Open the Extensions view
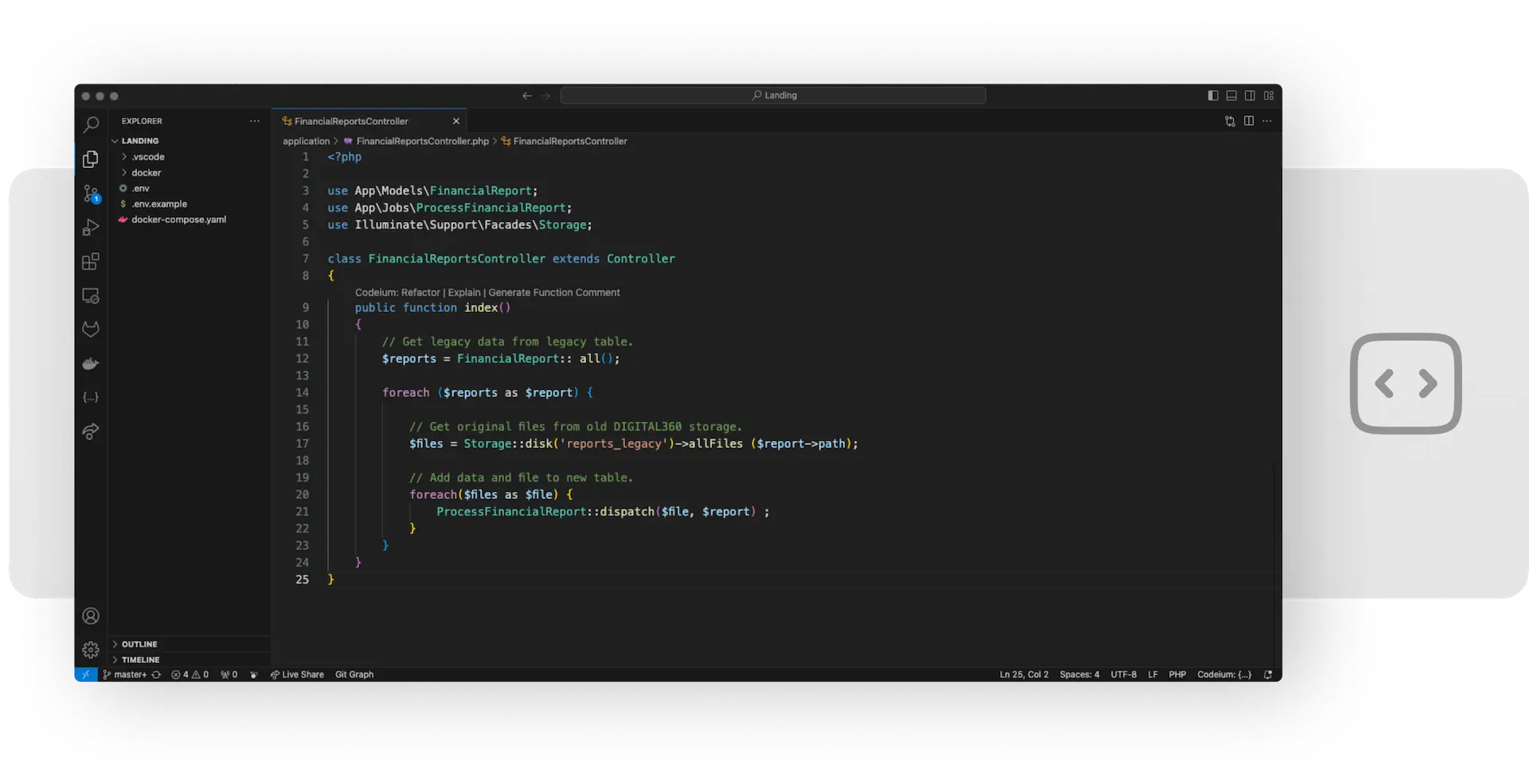Image resolution: width=1529 pixels, height=784 pixels. click(91, 262)
